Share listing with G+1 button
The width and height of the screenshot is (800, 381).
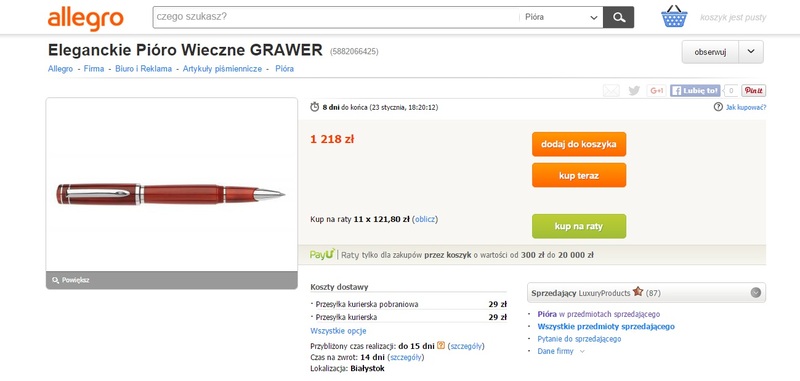656,91
